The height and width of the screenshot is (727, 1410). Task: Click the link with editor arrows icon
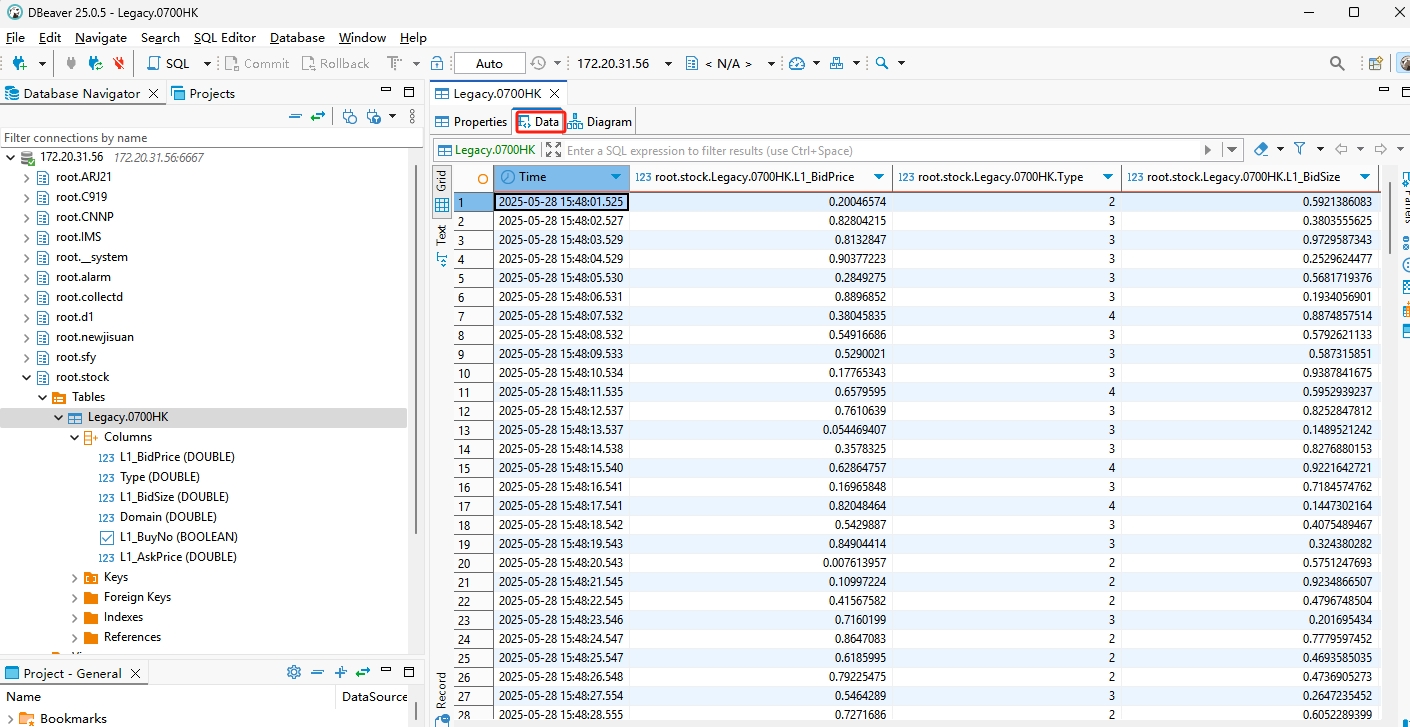click(x=318, y=116)
